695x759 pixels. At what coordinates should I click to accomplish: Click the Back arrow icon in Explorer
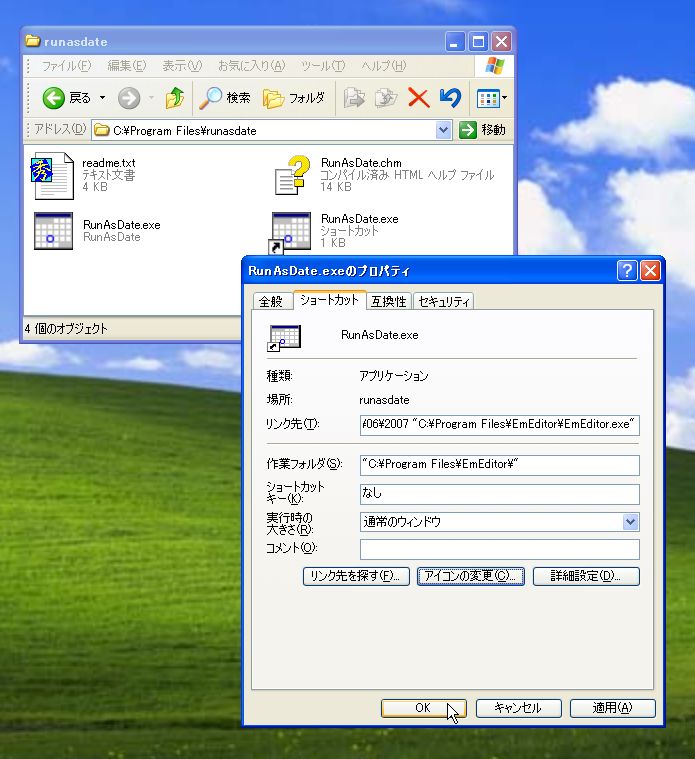[x=53, y=98]
